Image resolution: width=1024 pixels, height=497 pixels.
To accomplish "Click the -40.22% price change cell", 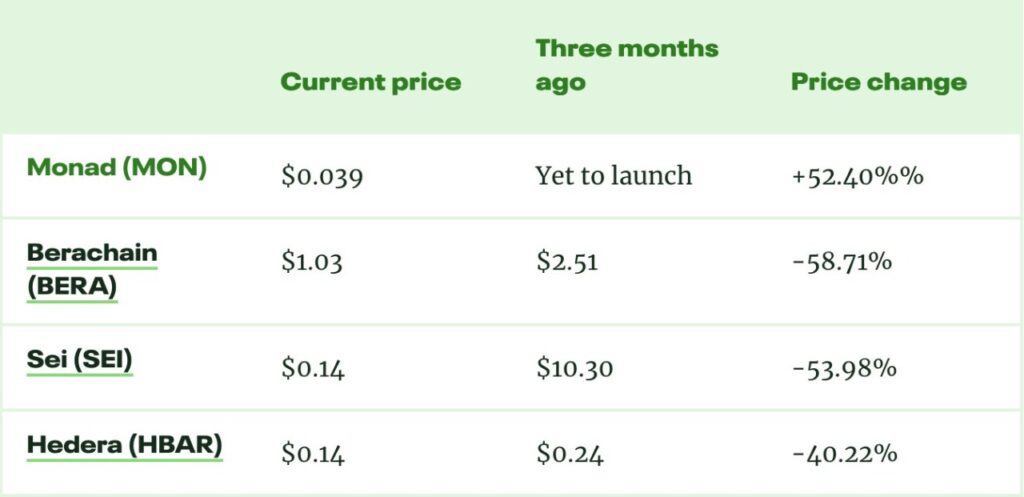I will [844, 455].
